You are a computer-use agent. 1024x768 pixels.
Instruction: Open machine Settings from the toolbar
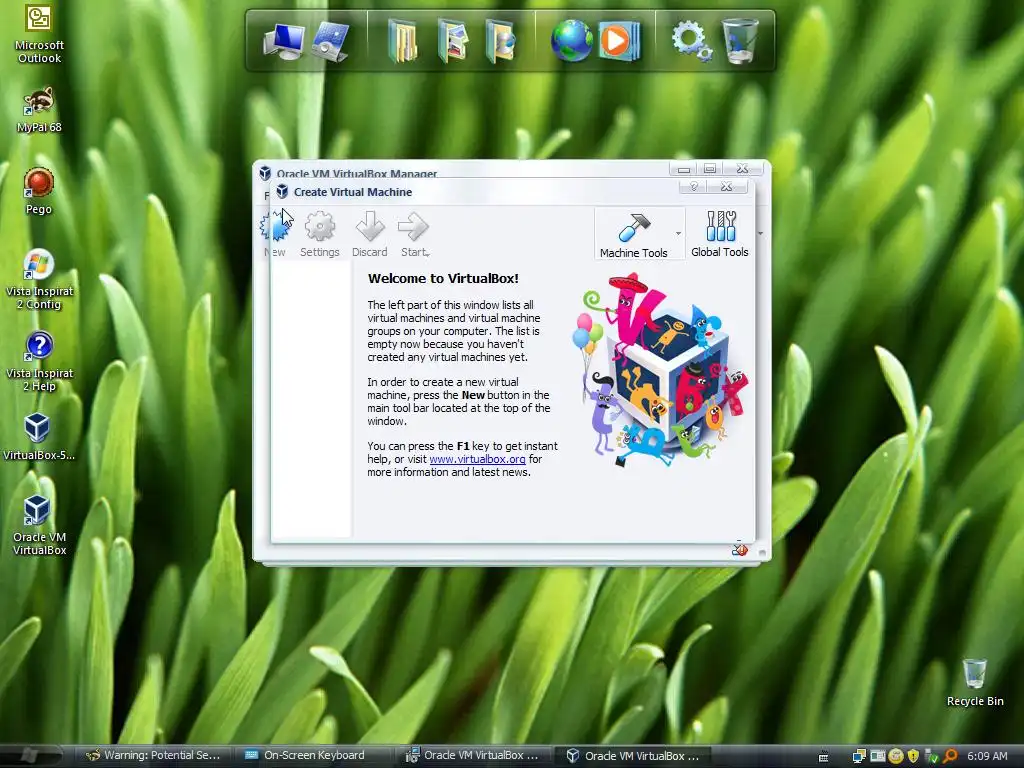pos(319,234)
